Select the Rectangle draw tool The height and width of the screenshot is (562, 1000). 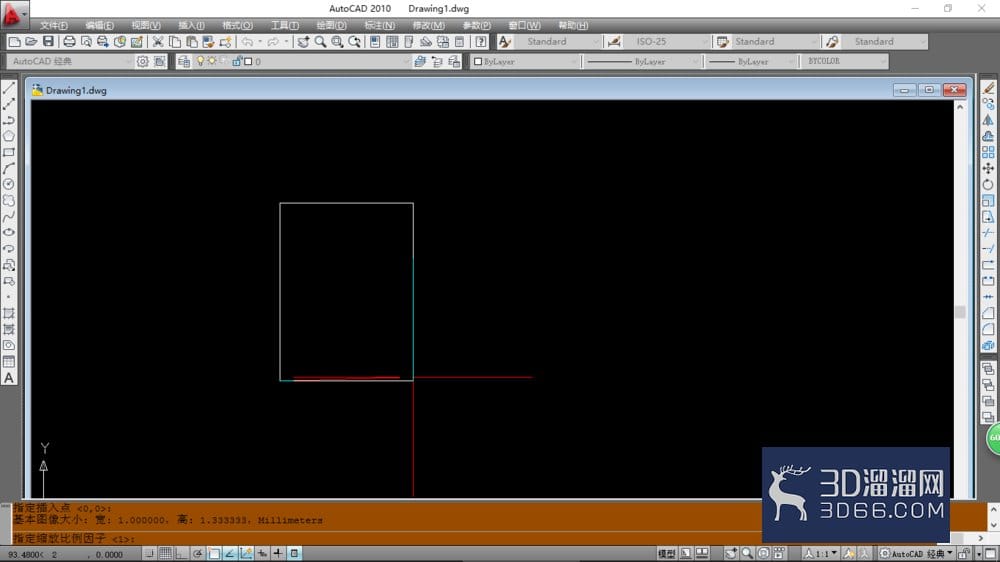tap(9, 152)
